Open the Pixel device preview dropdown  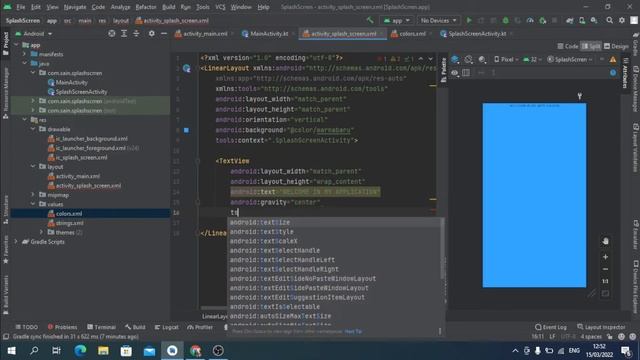tap(506, 60)
